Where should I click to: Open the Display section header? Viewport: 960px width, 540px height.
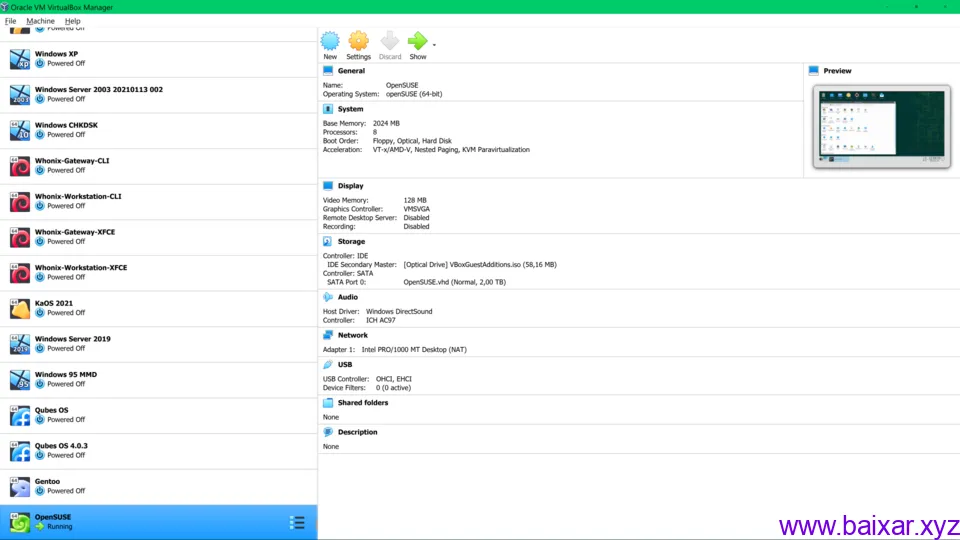[350, 186]
